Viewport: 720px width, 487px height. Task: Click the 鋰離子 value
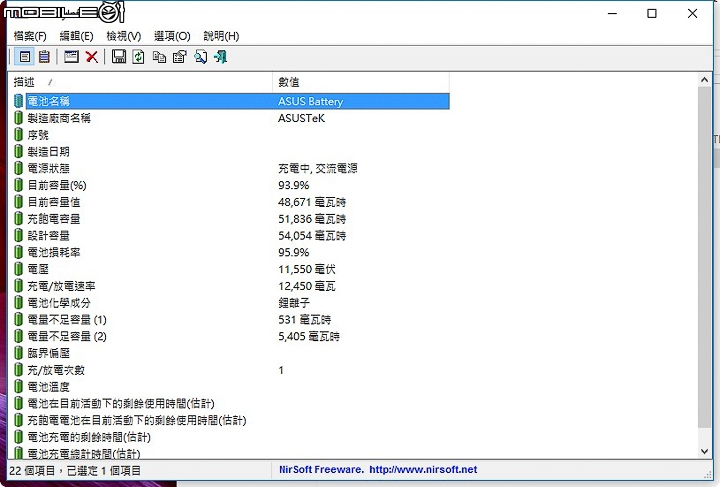(294, 303)
